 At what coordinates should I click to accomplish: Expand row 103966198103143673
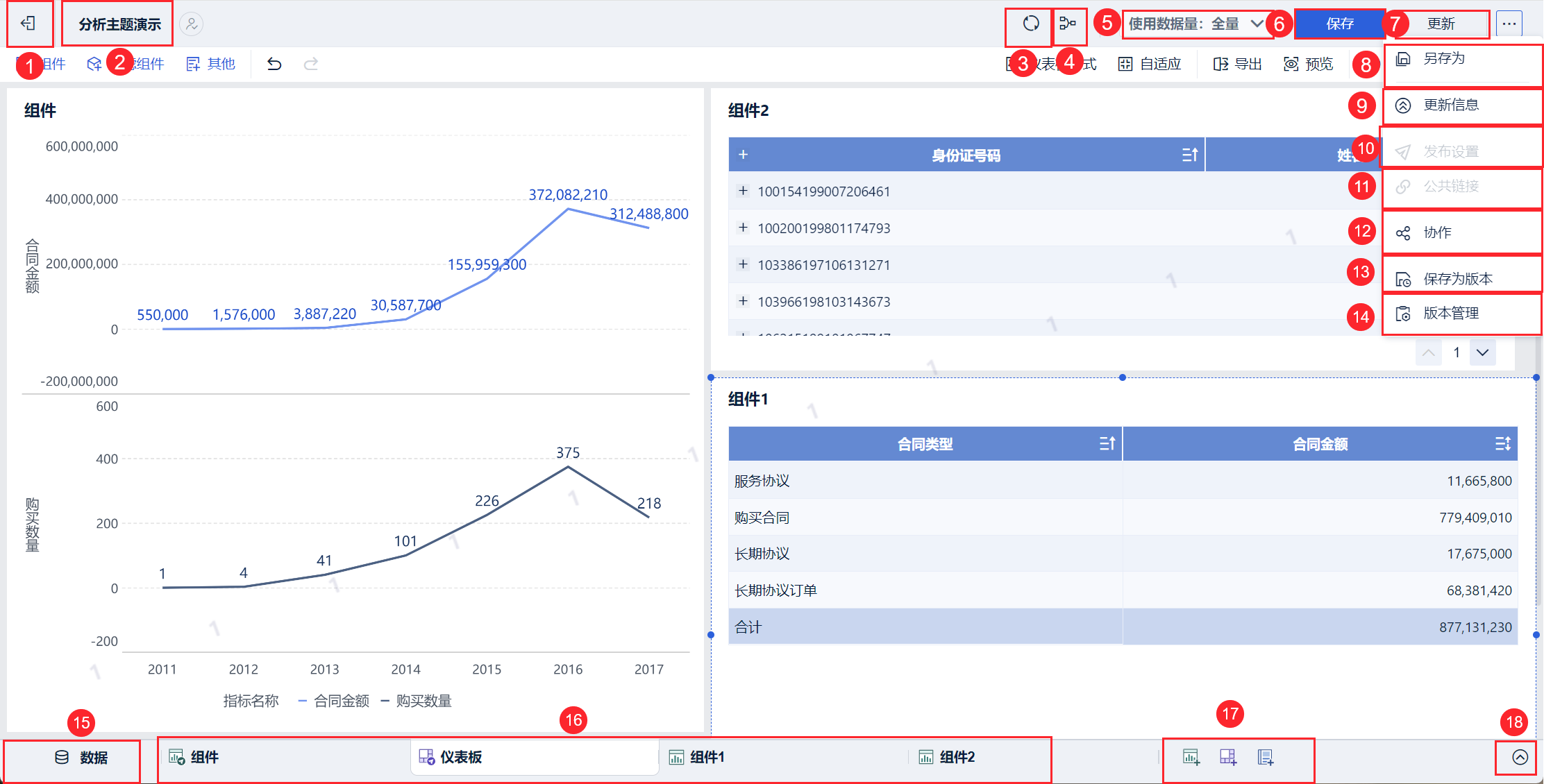tap(743, 301)
